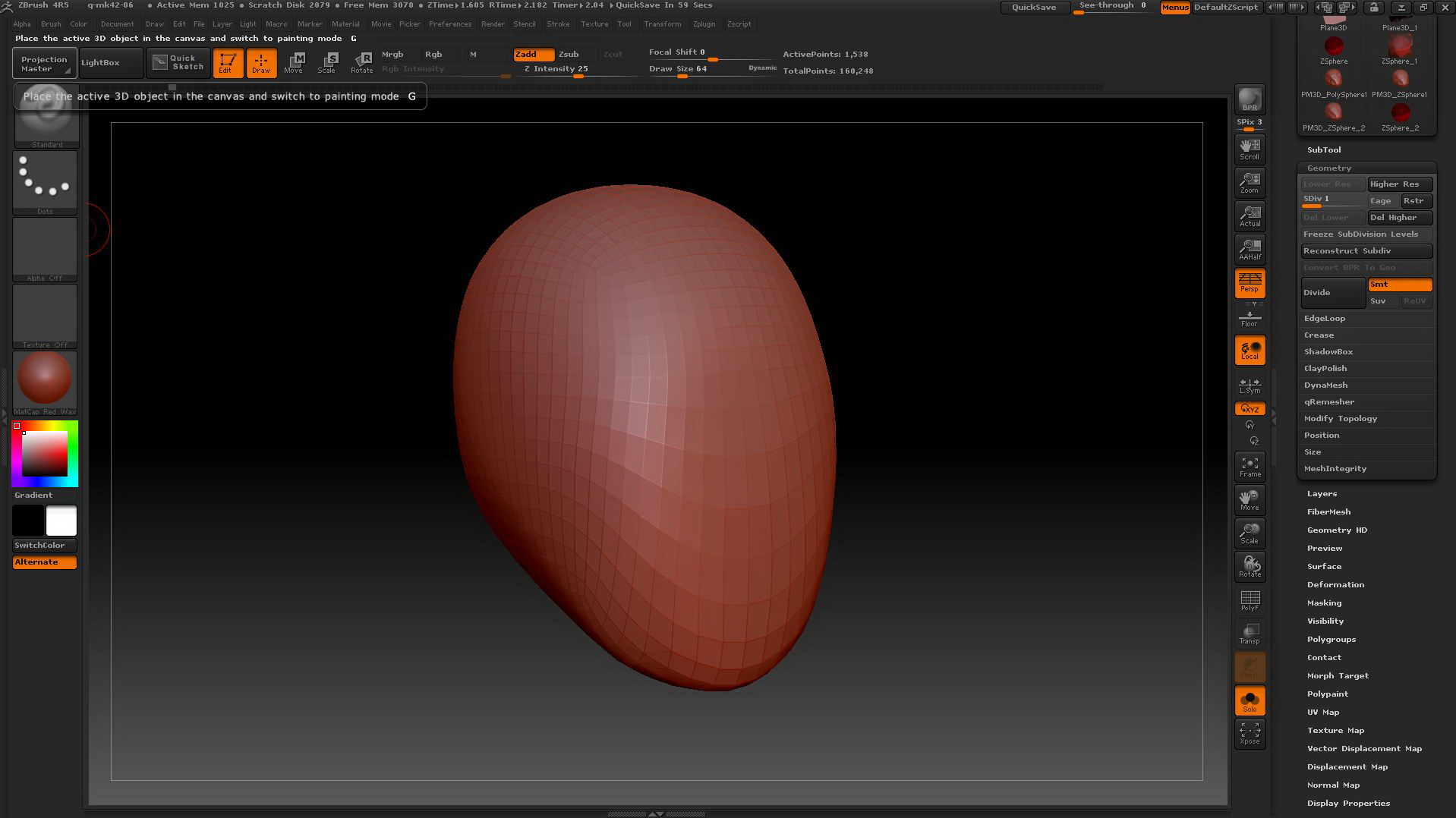Open the Preferences menu
1456x818 pixels.
(449, 24)
